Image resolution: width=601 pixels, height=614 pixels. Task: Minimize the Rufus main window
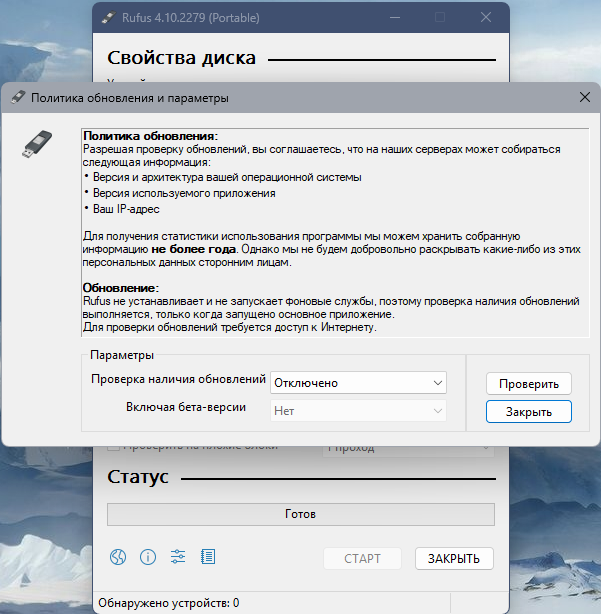[395, 18]
